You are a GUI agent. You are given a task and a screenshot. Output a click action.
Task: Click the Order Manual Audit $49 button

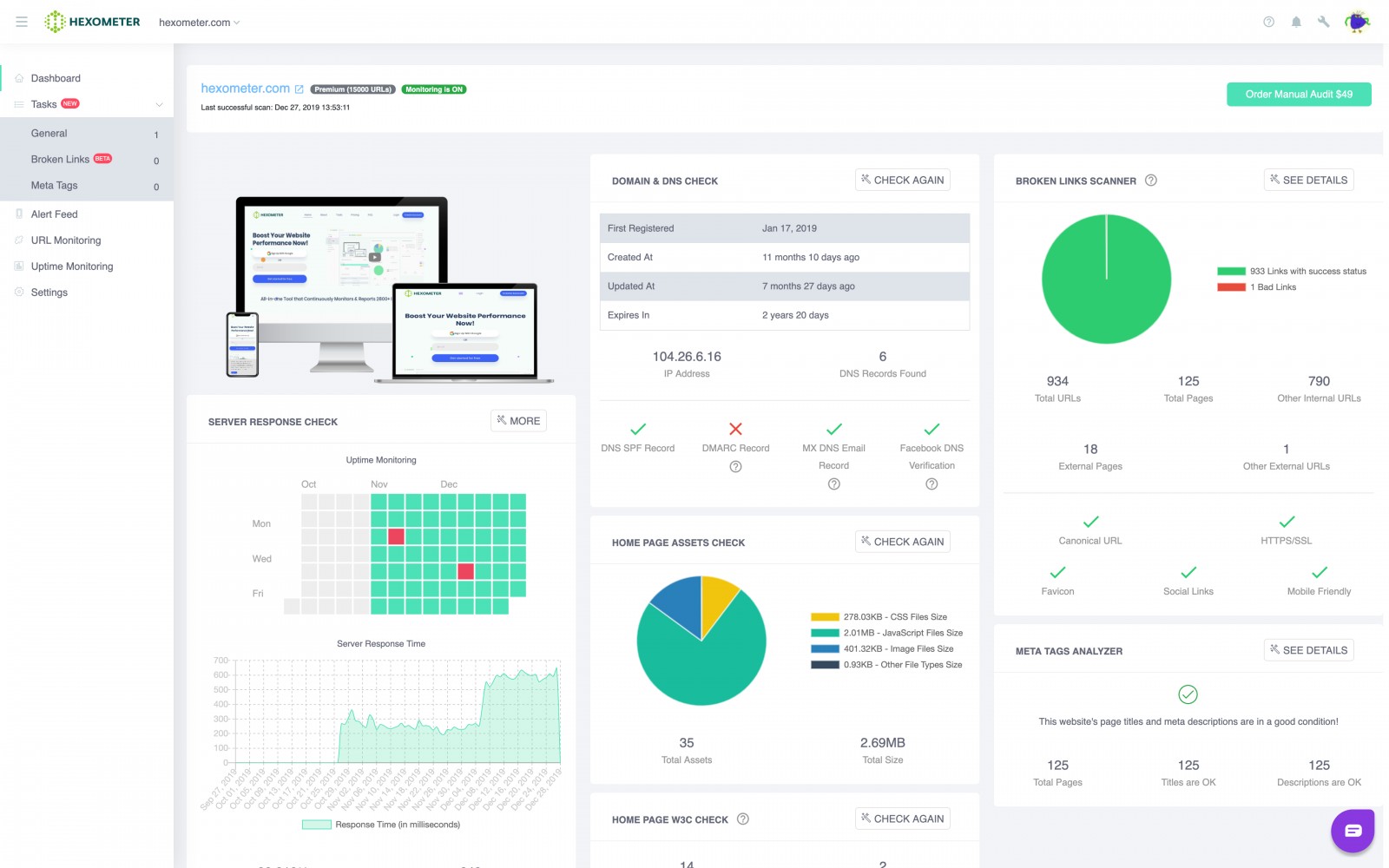tap(1298, 94)
